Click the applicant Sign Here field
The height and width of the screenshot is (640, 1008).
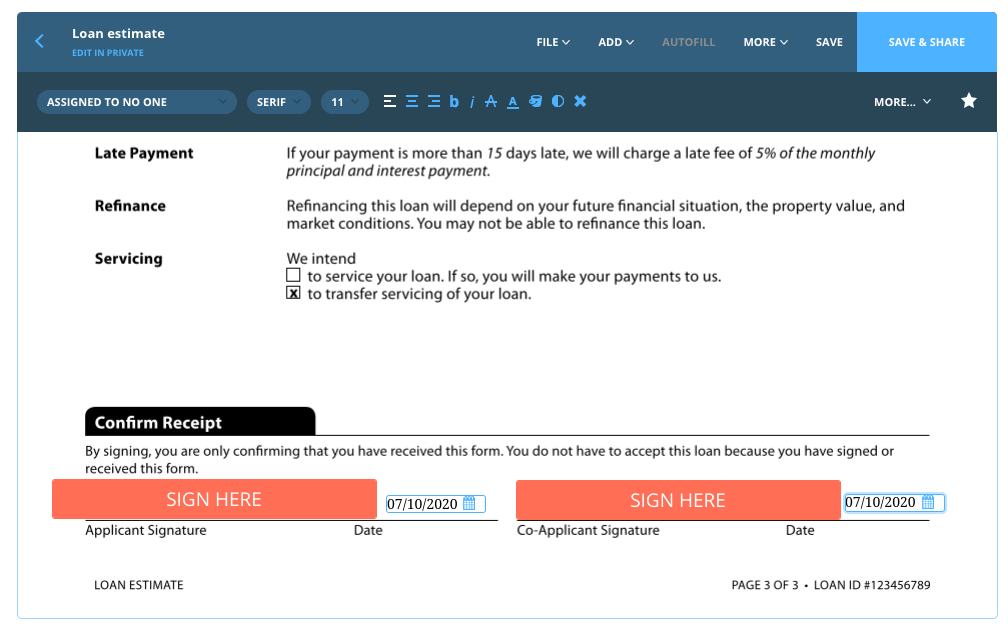[x=214, y=500]
